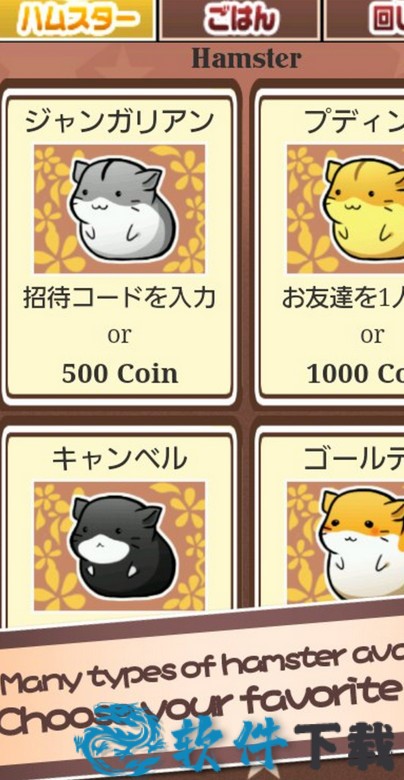Tap the black Campbell hamster picture
The width and height of the screenshot is (404, 780).
[119, 546]
